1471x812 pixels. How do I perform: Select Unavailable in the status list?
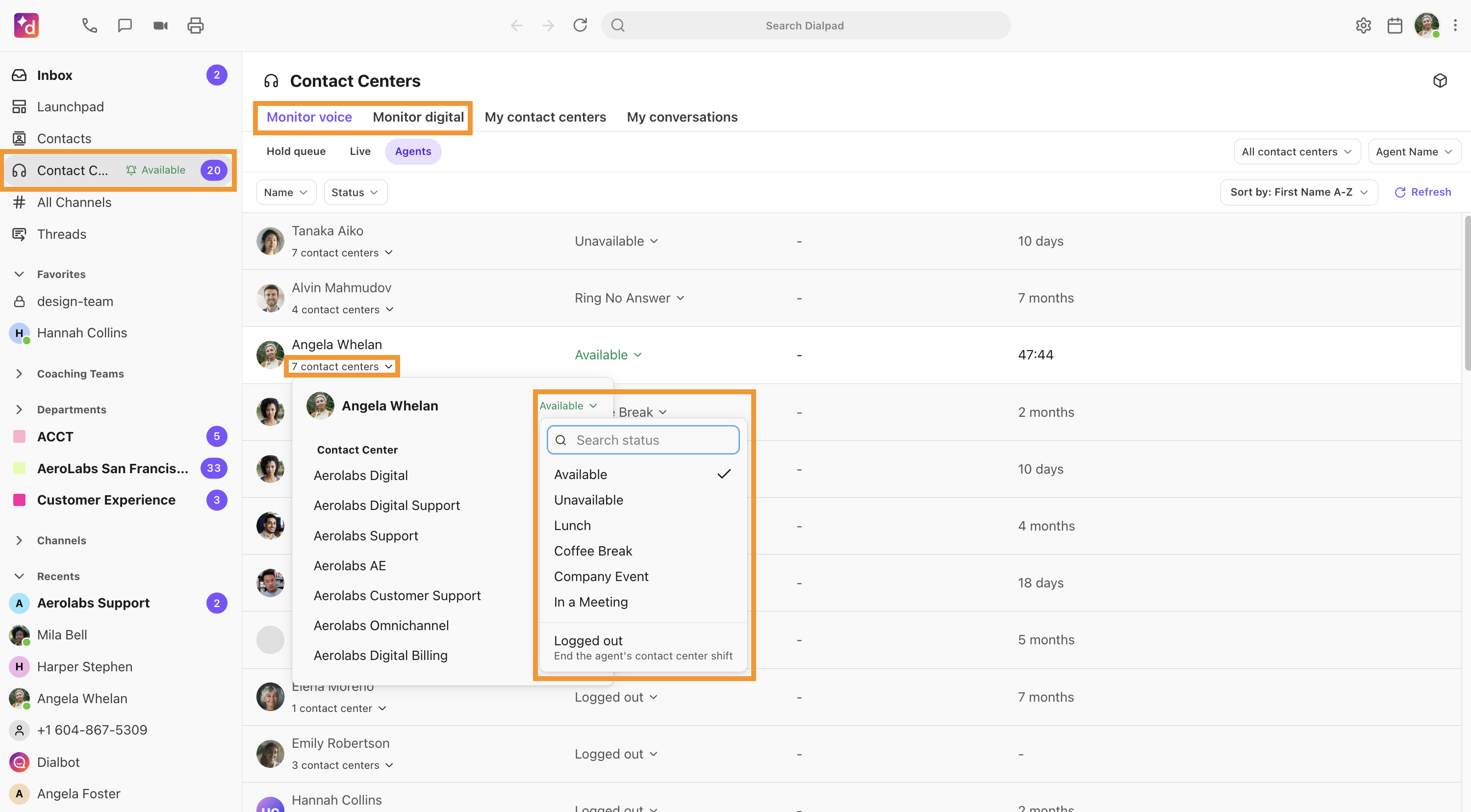[643, 500]
